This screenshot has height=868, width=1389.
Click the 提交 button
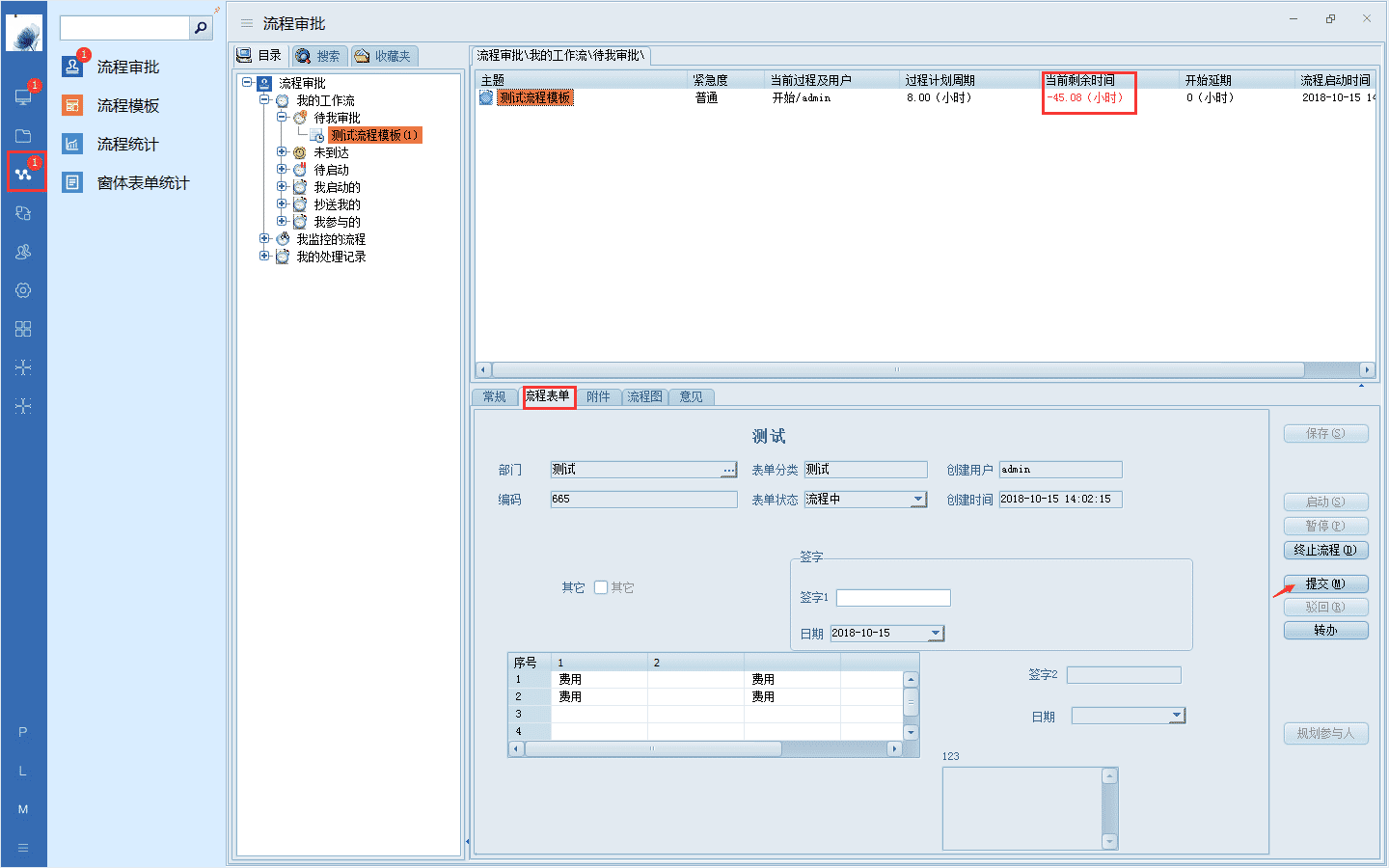pyautogui.click(x=1325, y=584)
